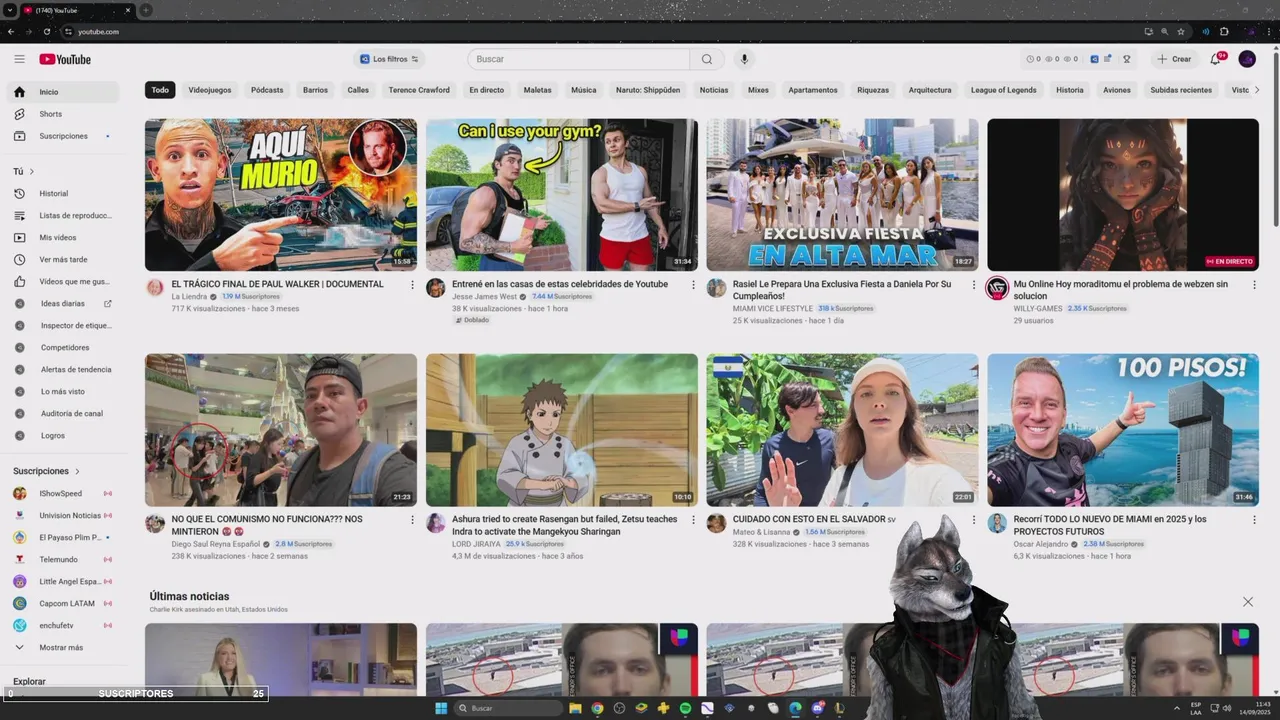Click the trophy icon in the header
The image size is (1280, 720).
coord(1126,59)
